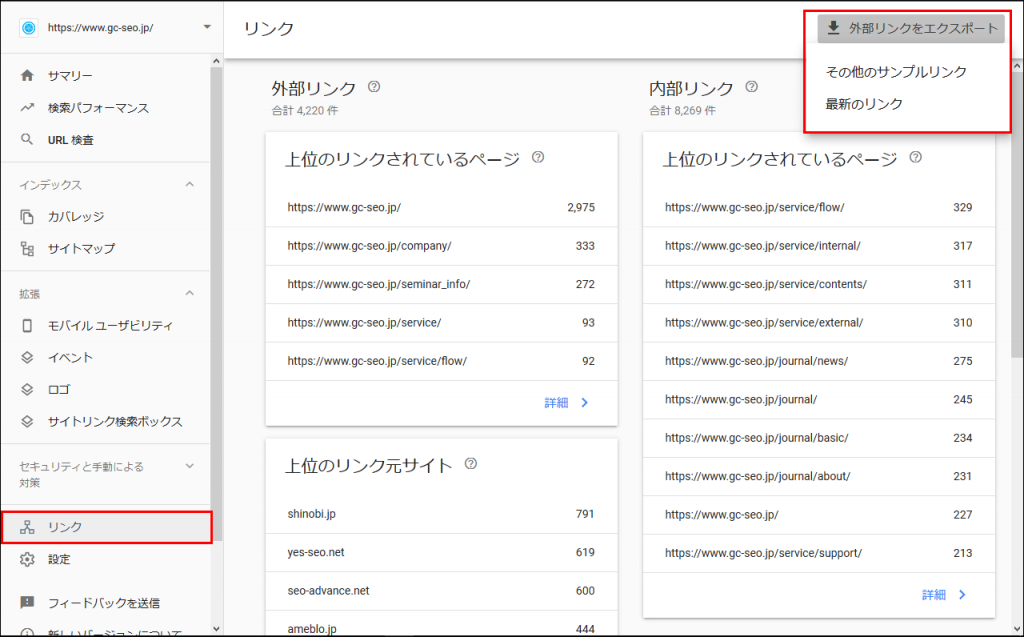1024x637 pixels.
Task: Click 詳細 link in internal pages card
Action: click(x=934, y=595)
